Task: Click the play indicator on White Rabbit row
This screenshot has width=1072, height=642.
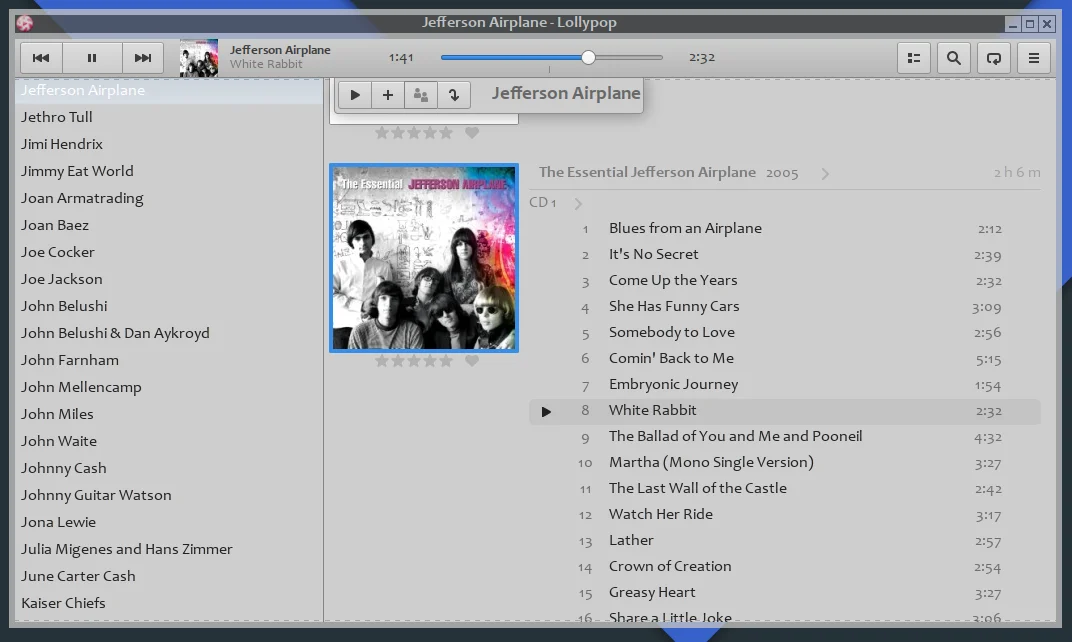Action: (546, 412)
